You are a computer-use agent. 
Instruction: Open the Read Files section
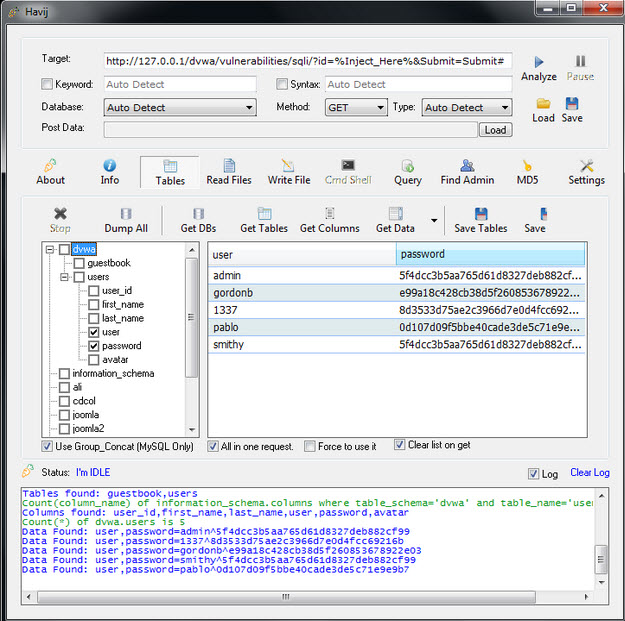point(229,172)
